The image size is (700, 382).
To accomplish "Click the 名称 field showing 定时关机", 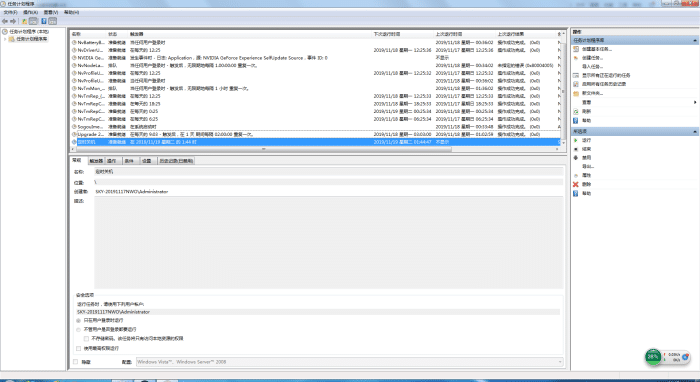I will [x=328, y=171].
